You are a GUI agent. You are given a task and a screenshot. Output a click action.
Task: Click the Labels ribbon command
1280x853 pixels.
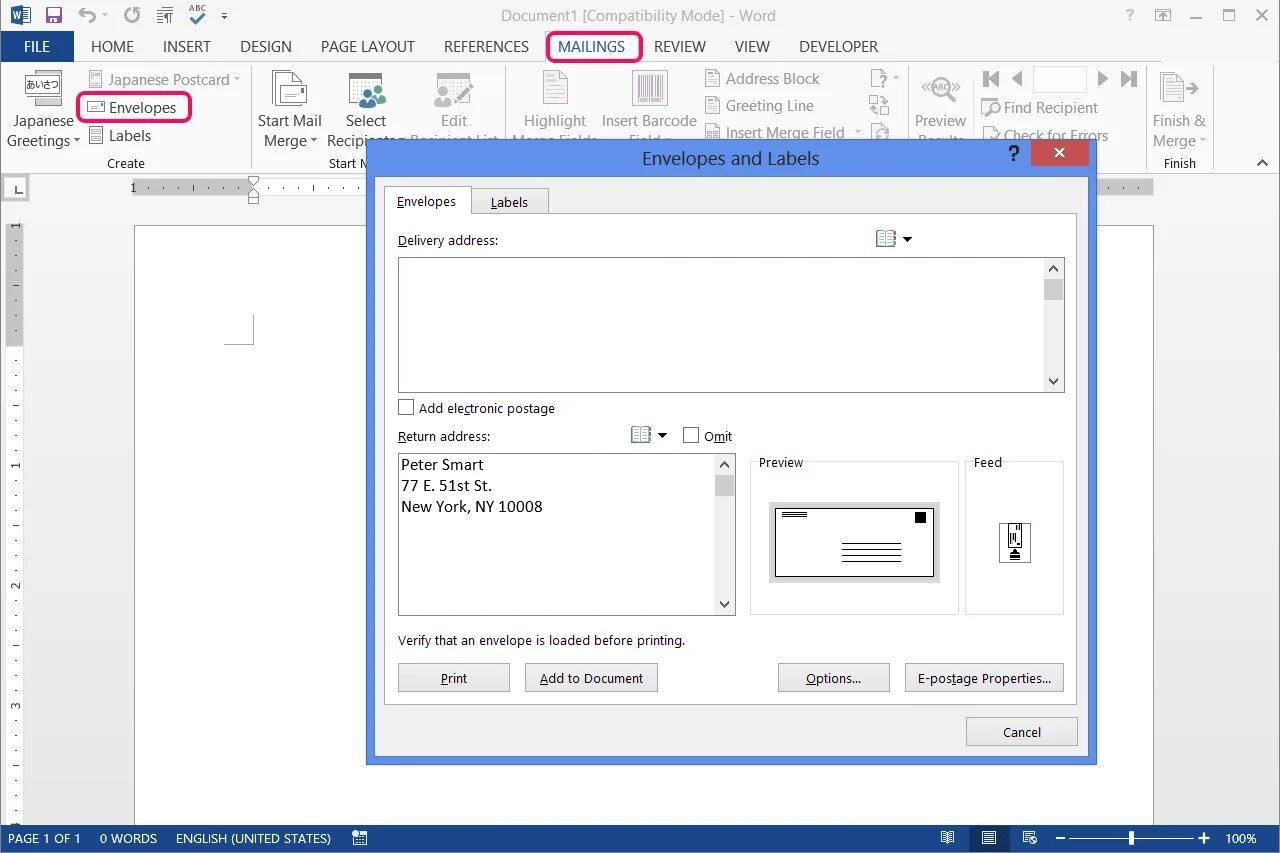click(120, 135)
